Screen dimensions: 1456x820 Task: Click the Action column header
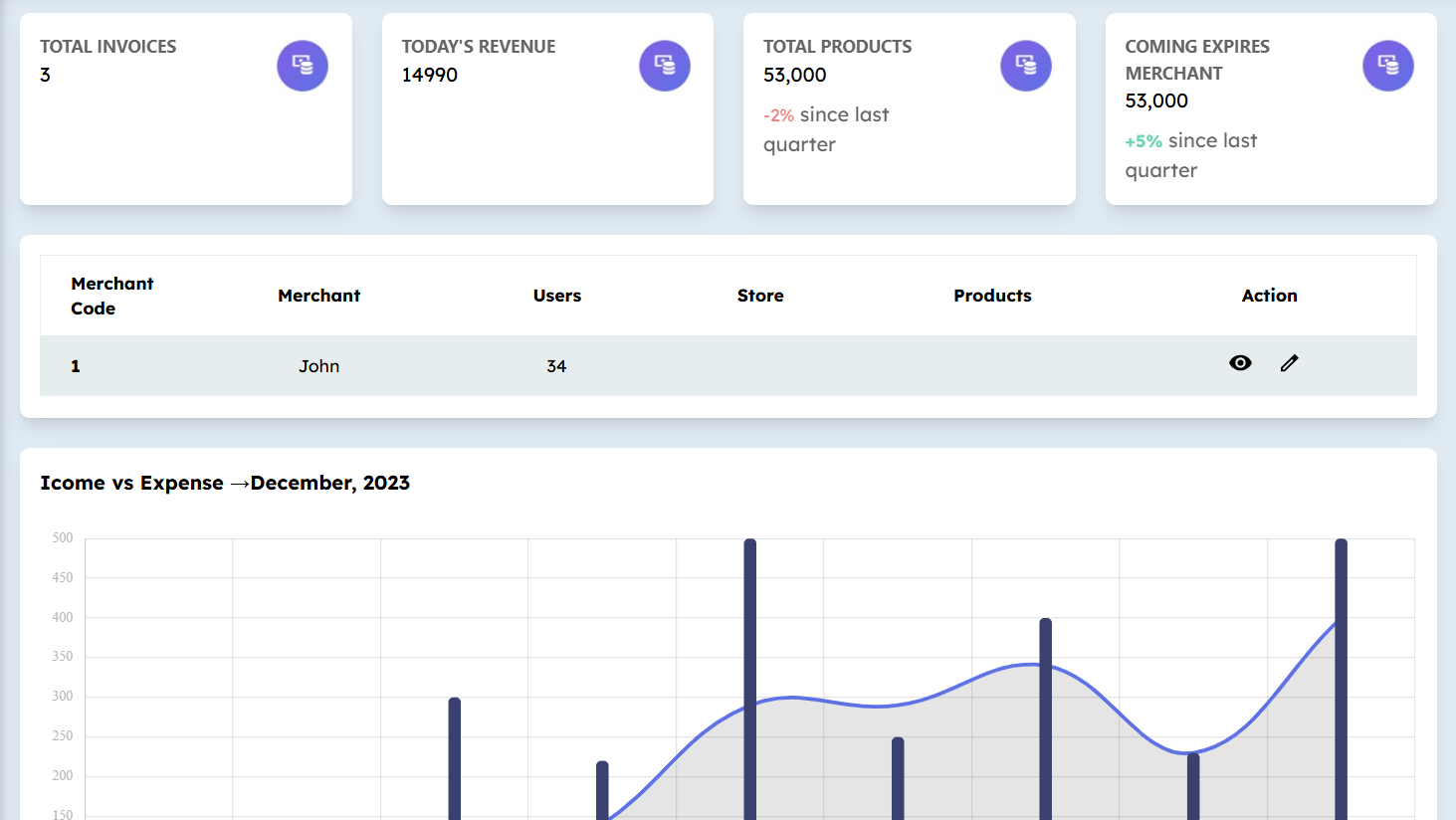click(x=1269, y=296)
